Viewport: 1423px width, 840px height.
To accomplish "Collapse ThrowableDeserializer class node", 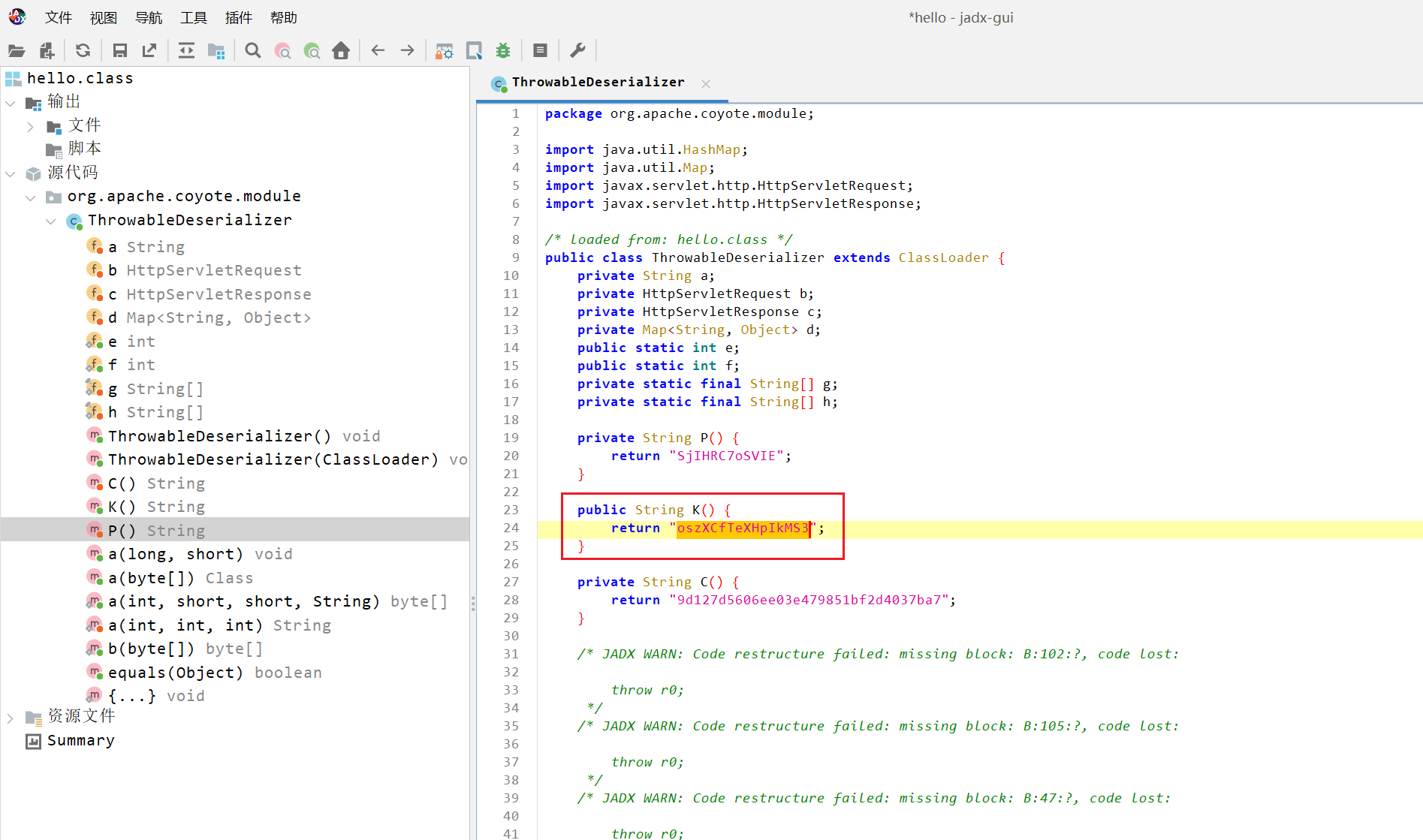I will click(50, 221).
